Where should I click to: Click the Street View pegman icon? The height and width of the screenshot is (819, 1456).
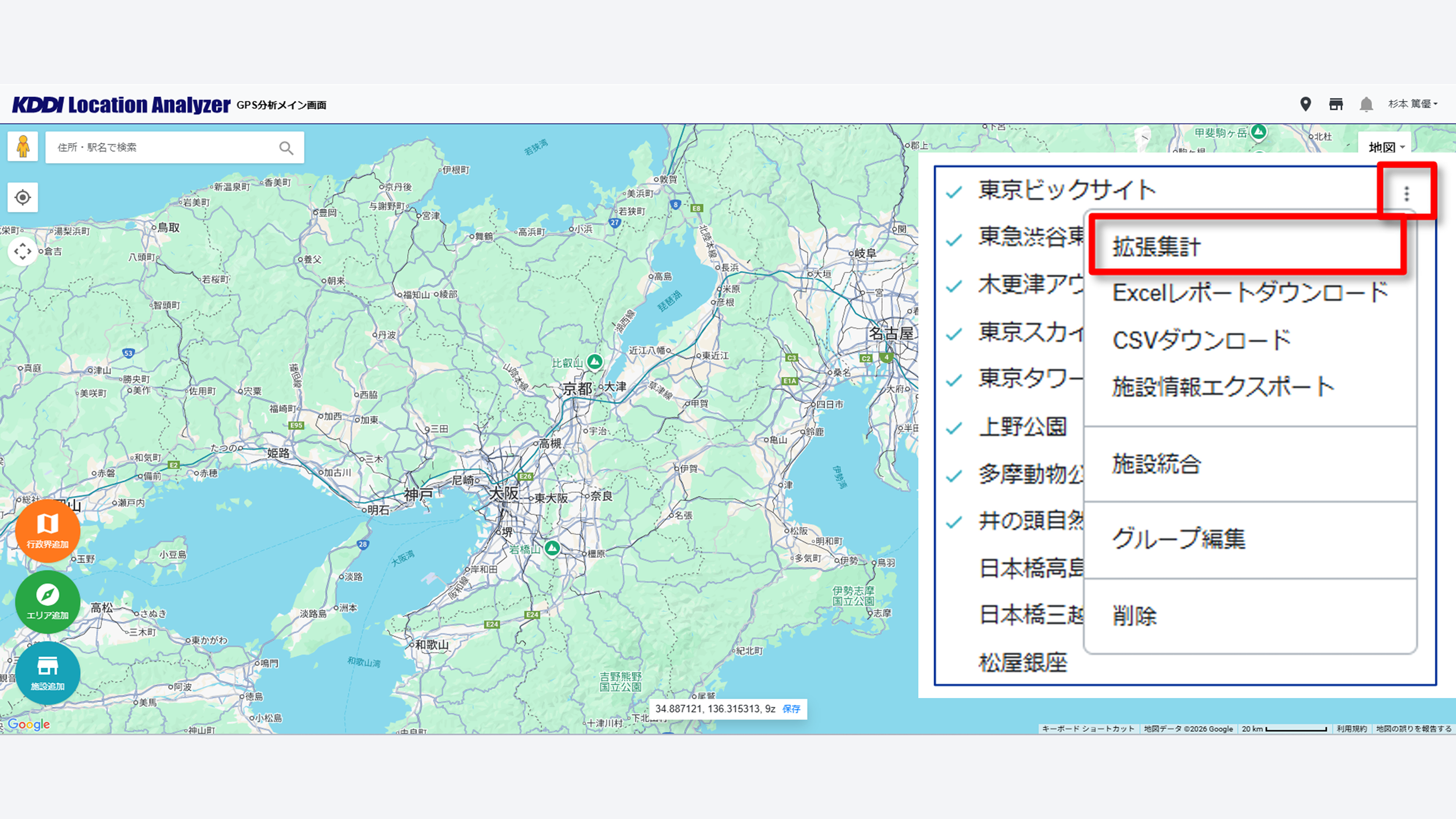tap(23, 146)
